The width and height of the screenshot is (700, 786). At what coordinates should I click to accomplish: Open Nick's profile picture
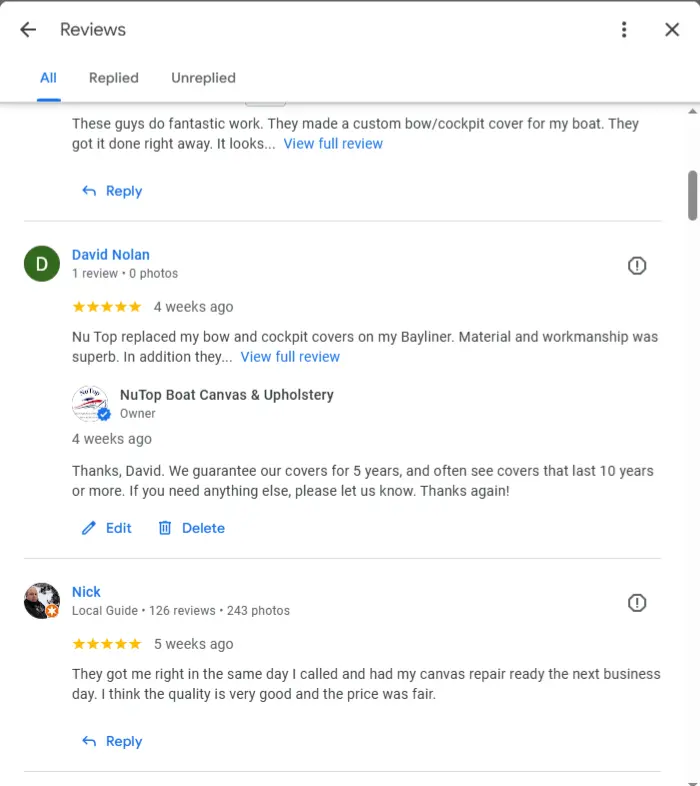tap(42, 601)
